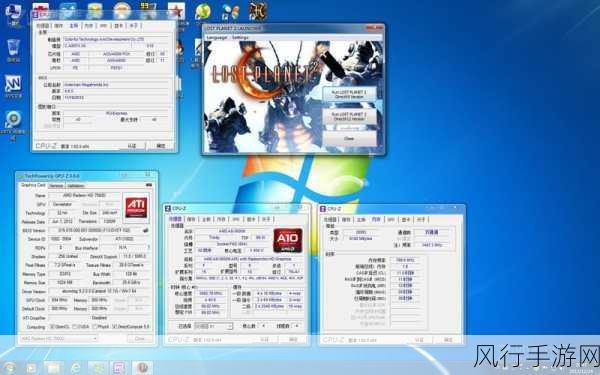Toggle the DirectCompute 5.0 checkbox in GPU-Z
This screenshot has width=600, height=375.
tap(114, 327)
